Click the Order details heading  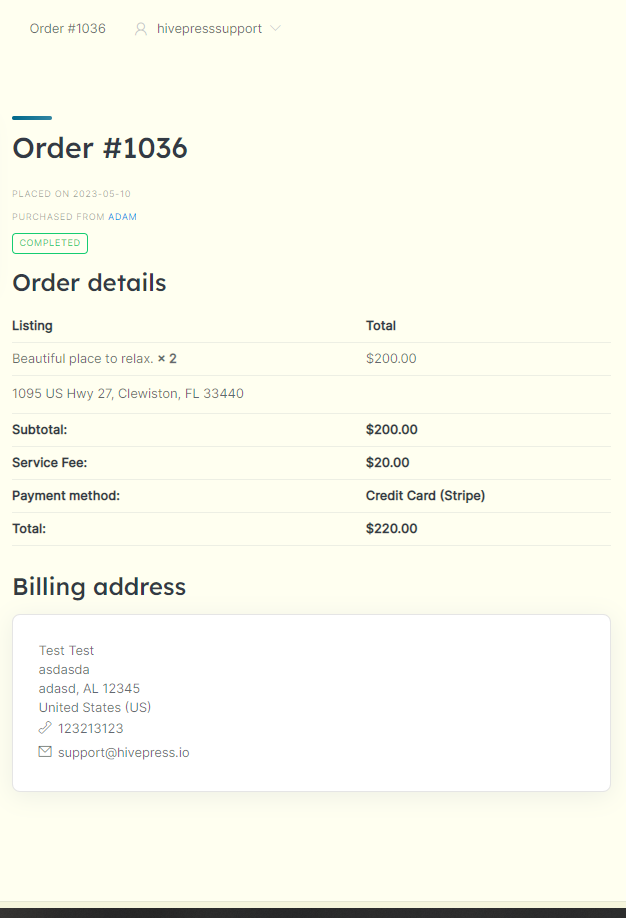pyautogui.click(x=89, y=283)
